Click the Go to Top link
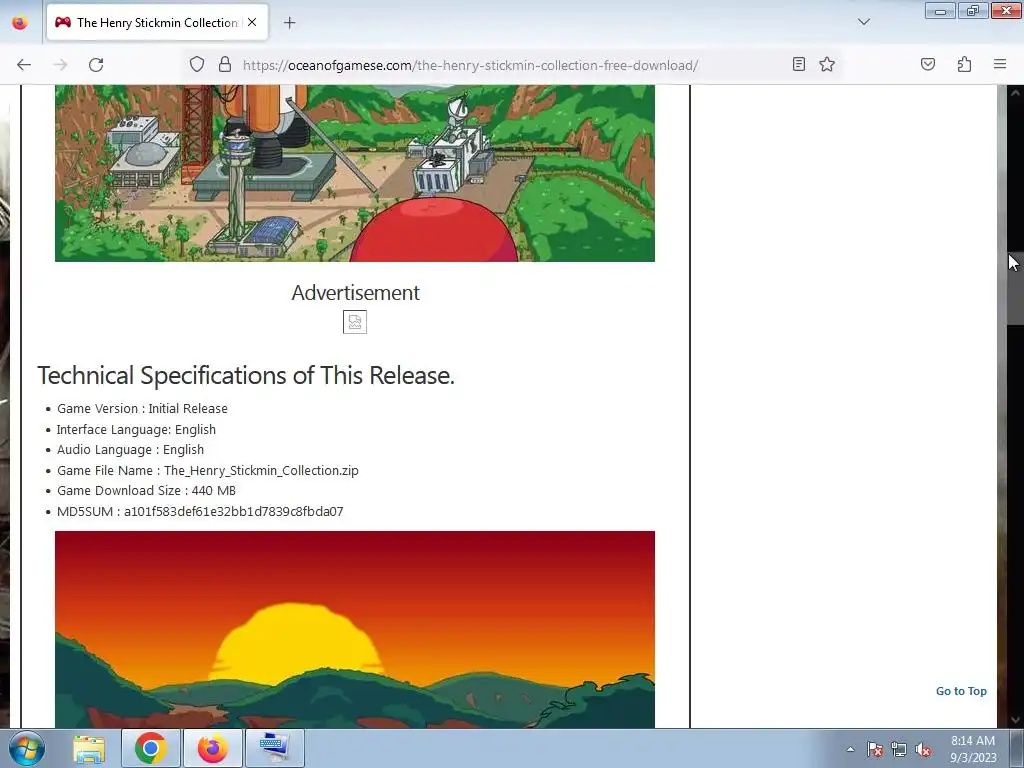The image size is (1024, 768). (x=961, y=691)
